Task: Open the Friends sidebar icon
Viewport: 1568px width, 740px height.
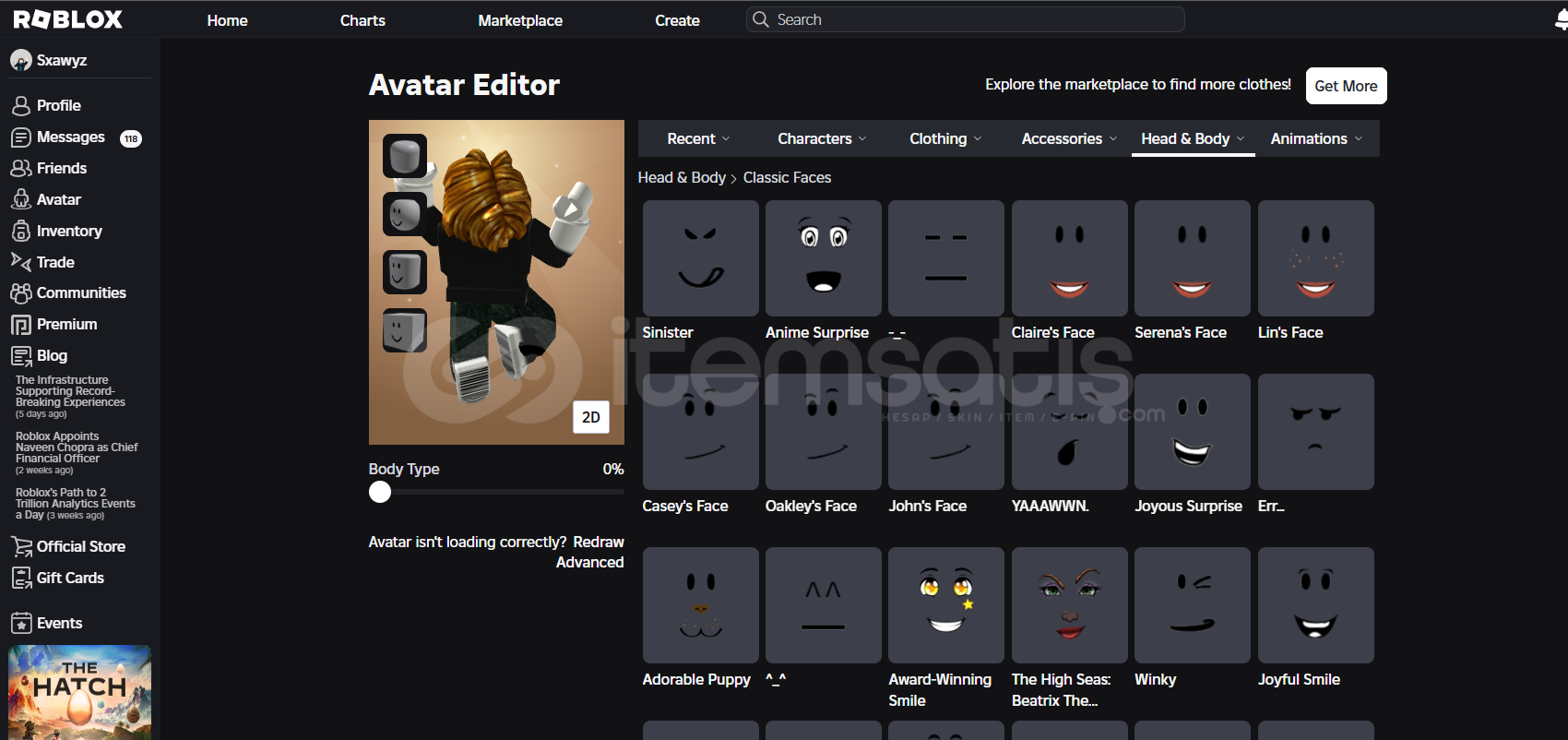Action: pyautogui.click(x=21, y=169)
